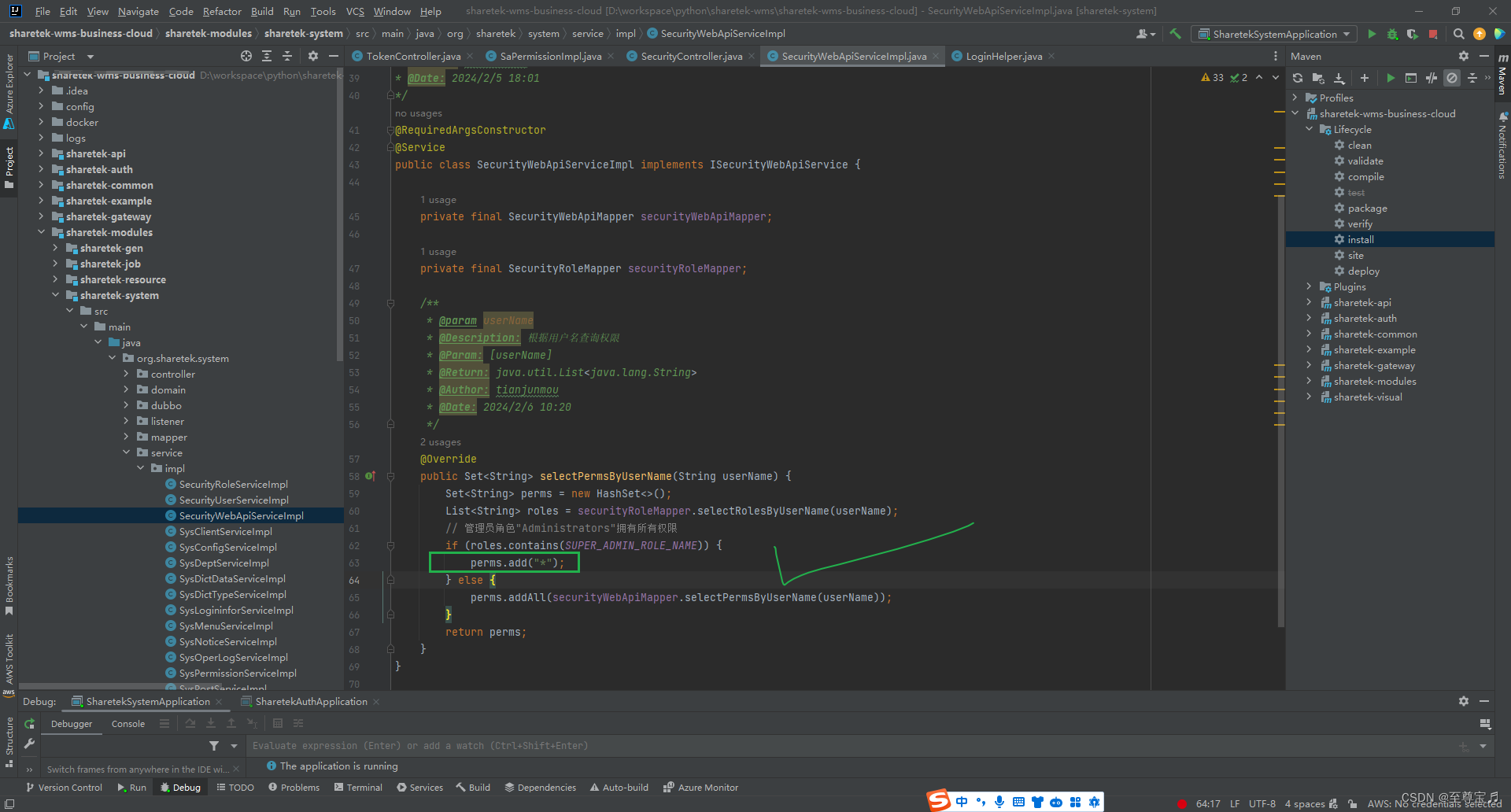The image size is (1511, 812).
Task: Click the Debug bug icon in toolbar
Action: coord(1392,34)
